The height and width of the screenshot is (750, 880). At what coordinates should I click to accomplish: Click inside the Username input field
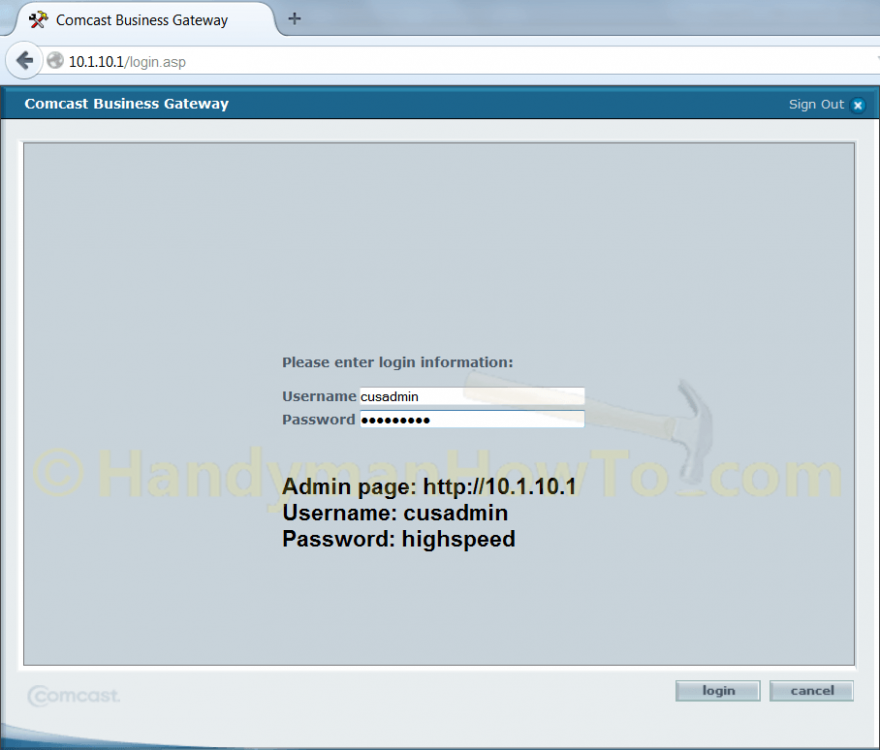tap(470, 396)
